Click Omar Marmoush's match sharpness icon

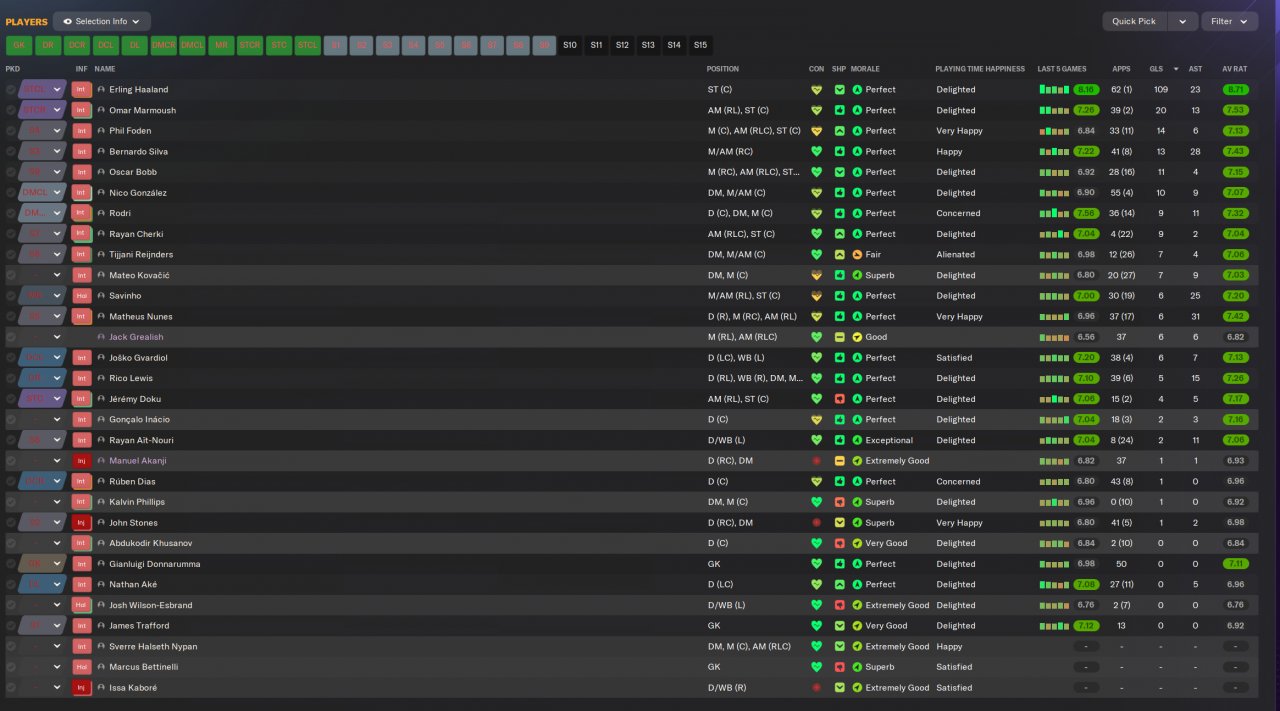(840, 110)
